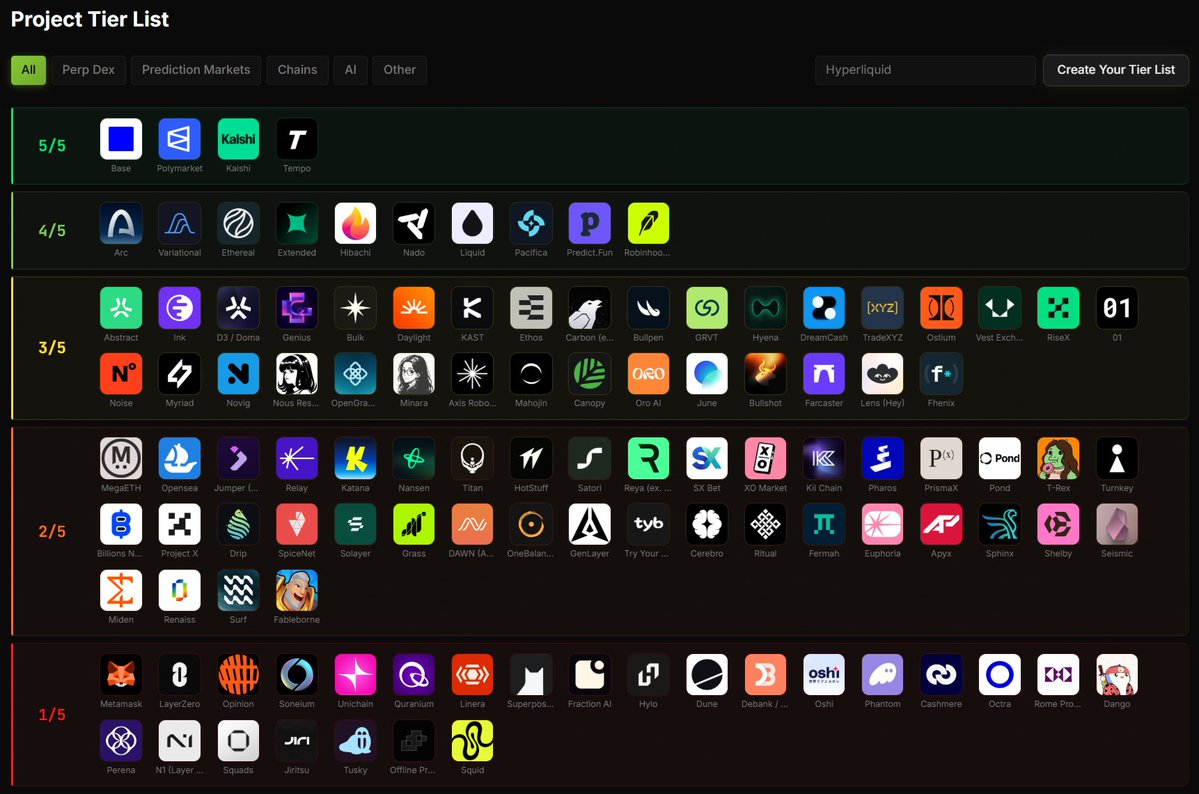Filter projects by Chains
Viewport: 1199px width, 794px height.
(297, 70)
